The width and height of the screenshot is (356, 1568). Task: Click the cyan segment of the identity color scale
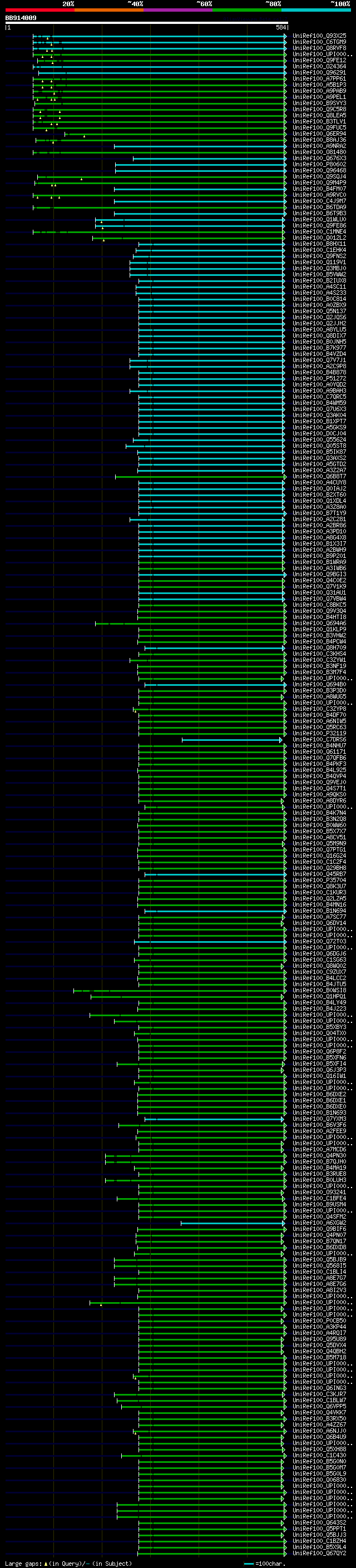(317, 10)
